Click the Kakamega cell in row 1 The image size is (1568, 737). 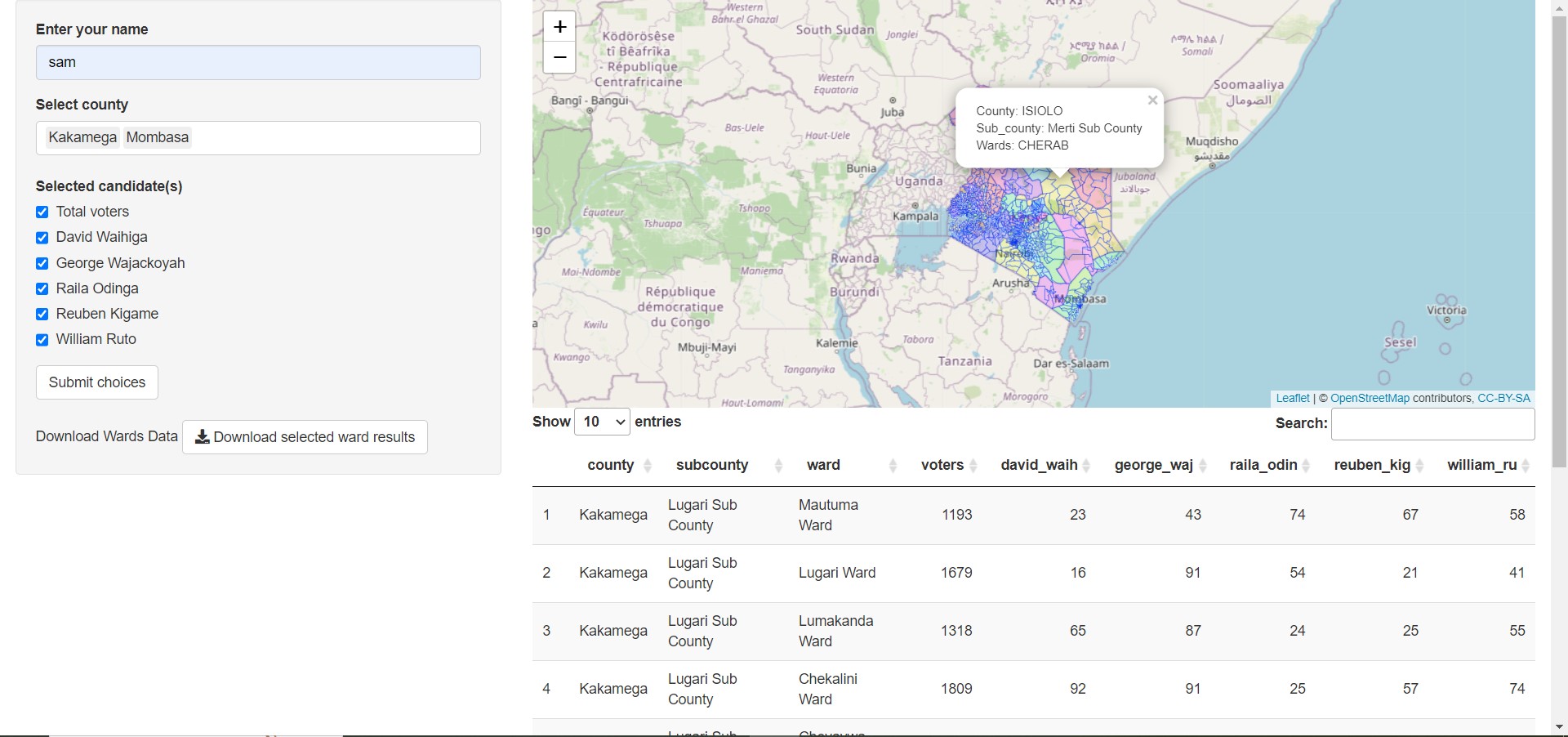click(x=613, y=515)
